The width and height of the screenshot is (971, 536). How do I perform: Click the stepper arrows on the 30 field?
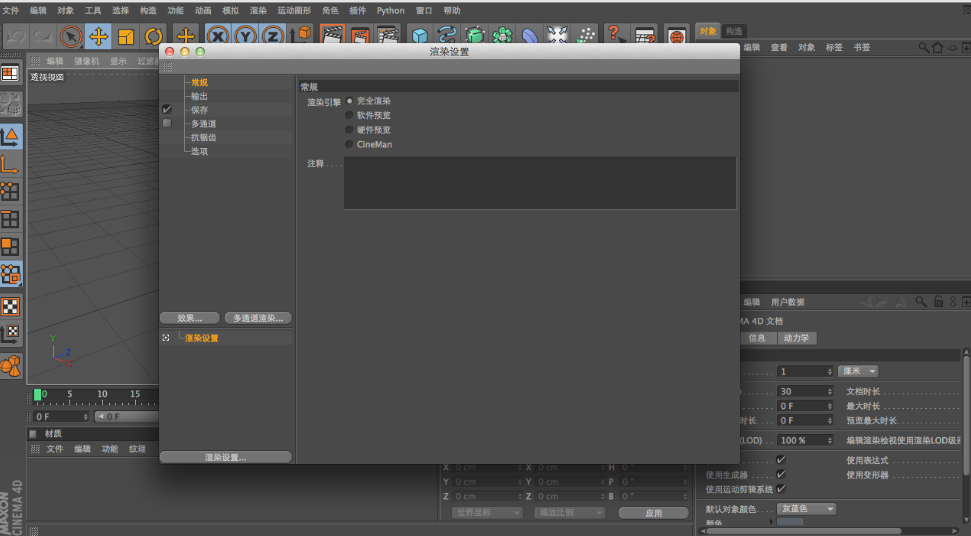pyautogui.click(x=830, y=391)
